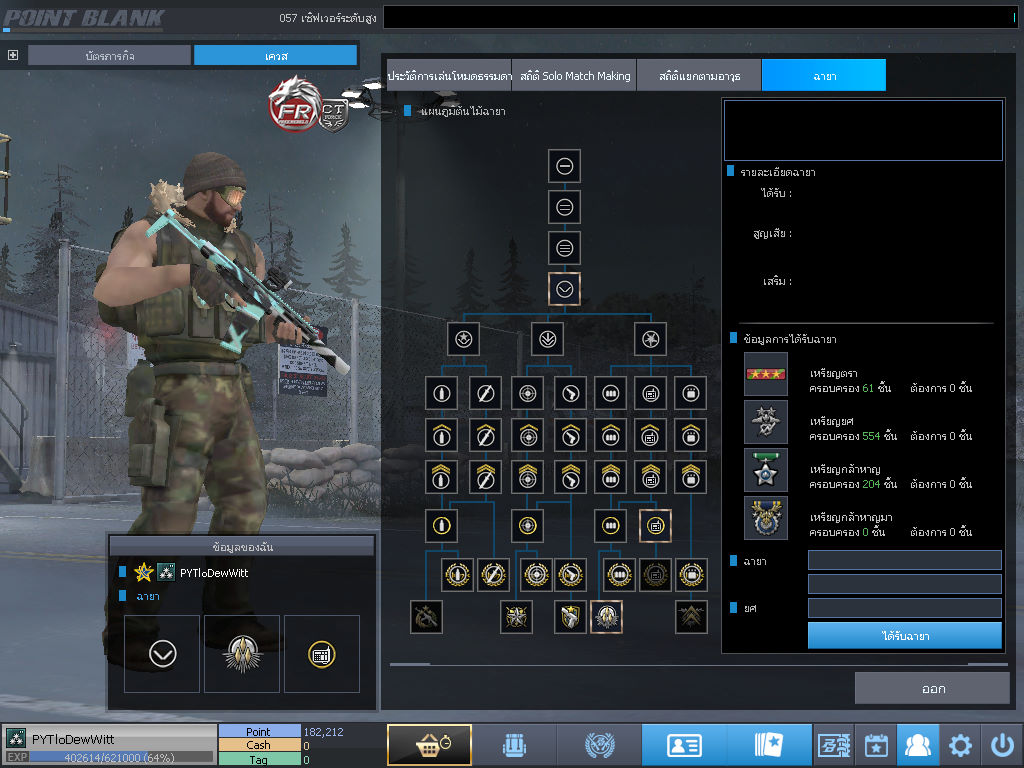Select the pistol shield emblem node
Viewport: 1024px width, 768px height.
point(570,616)
